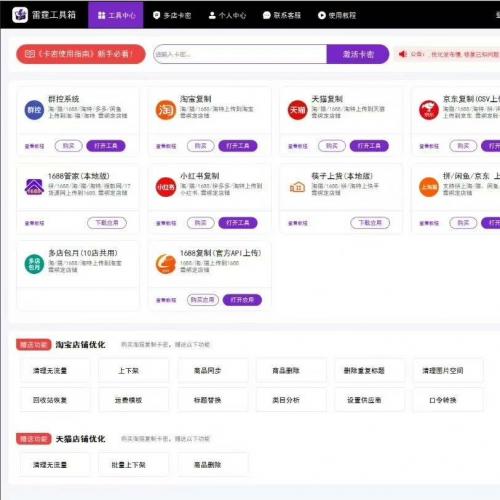Image resolution: width=500 pixels, height=500 pixels.
Task: Click 打开工具 in the 群控系统 card
Action: [106, 146]
